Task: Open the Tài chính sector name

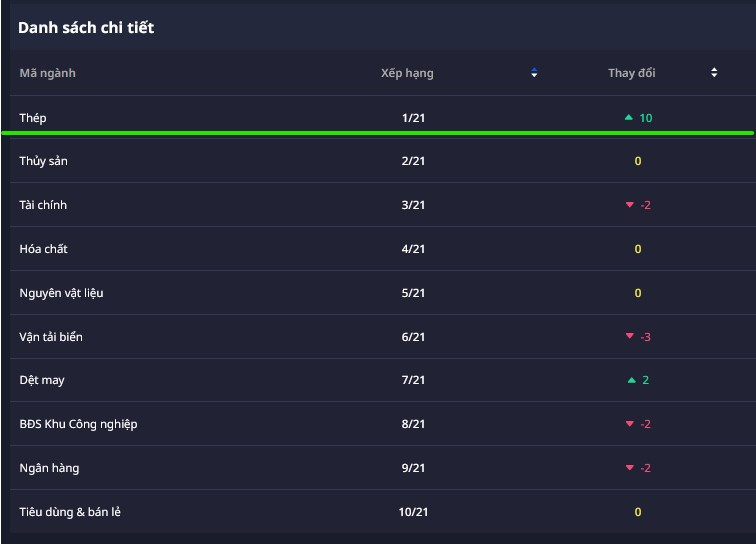Action: [43, 205]
